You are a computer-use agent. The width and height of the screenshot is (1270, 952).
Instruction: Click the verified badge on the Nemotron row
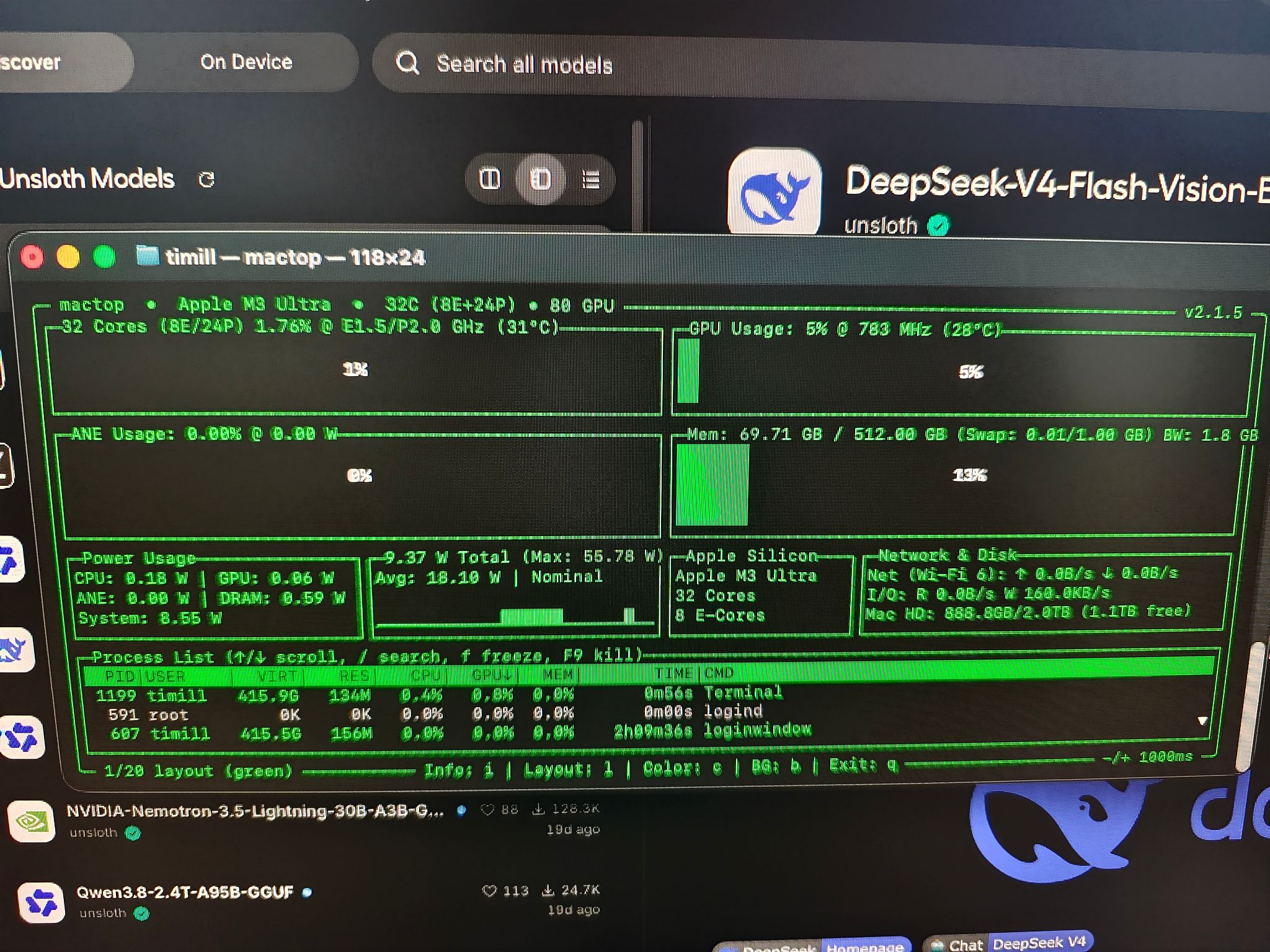pos(133,833)
